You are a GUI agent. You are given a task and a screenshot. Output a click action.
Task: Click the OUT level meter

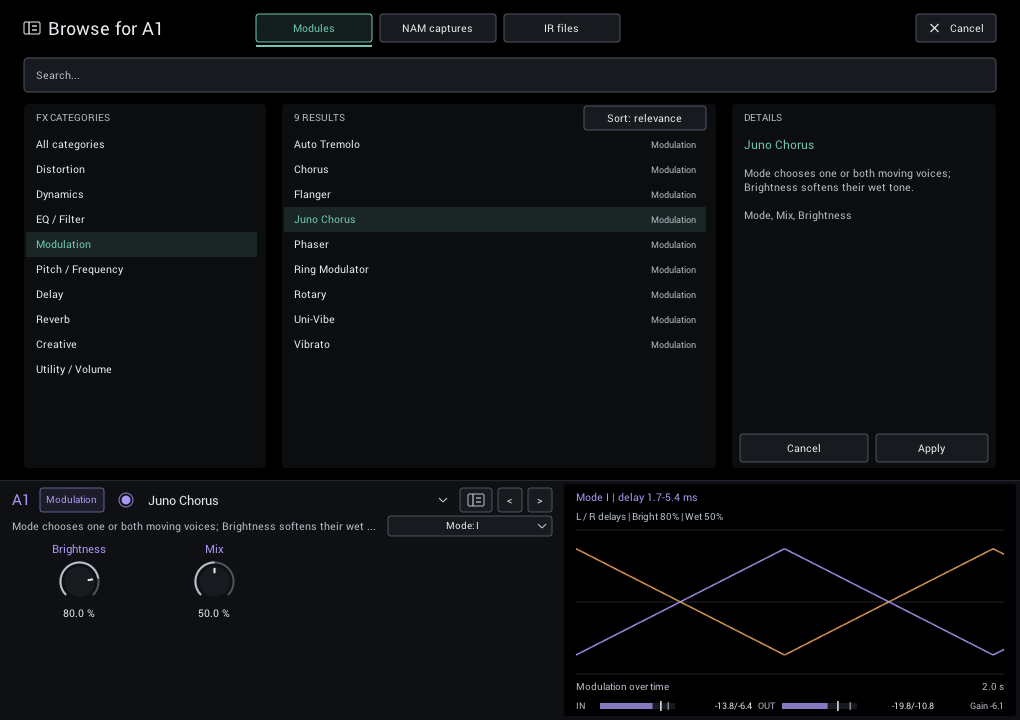tap(820, 706)
